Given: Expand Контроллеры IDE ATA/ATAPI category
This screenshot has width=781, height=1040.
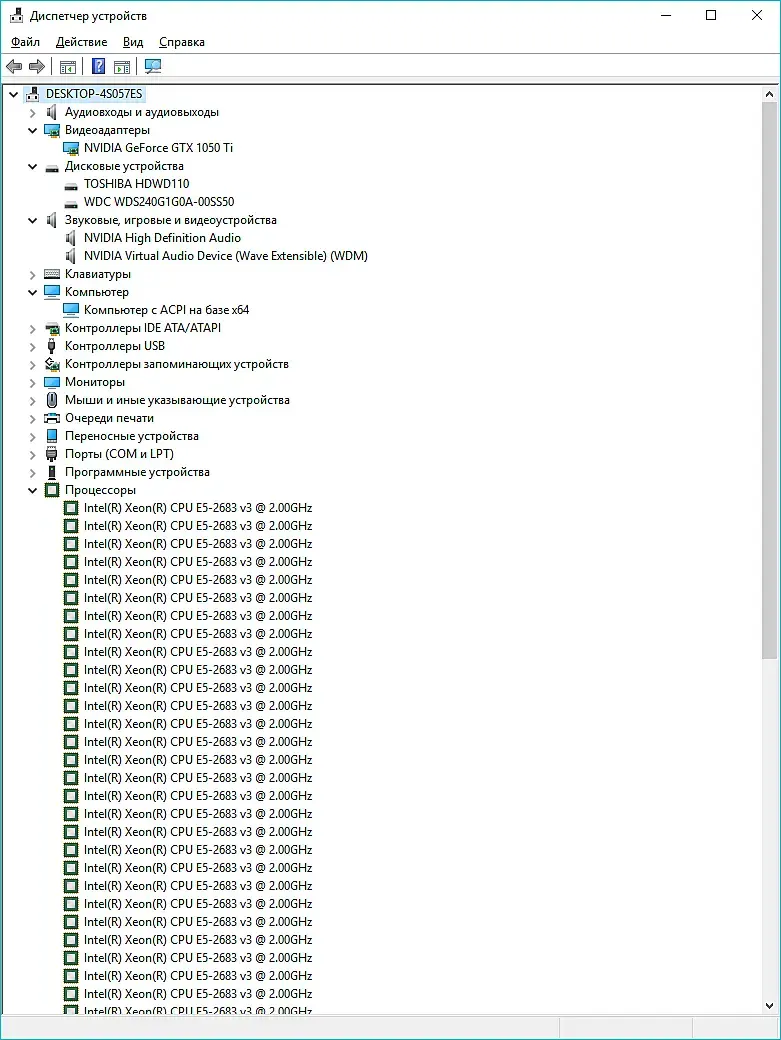Looking at the screenshot, I should (x=32, y=328).
